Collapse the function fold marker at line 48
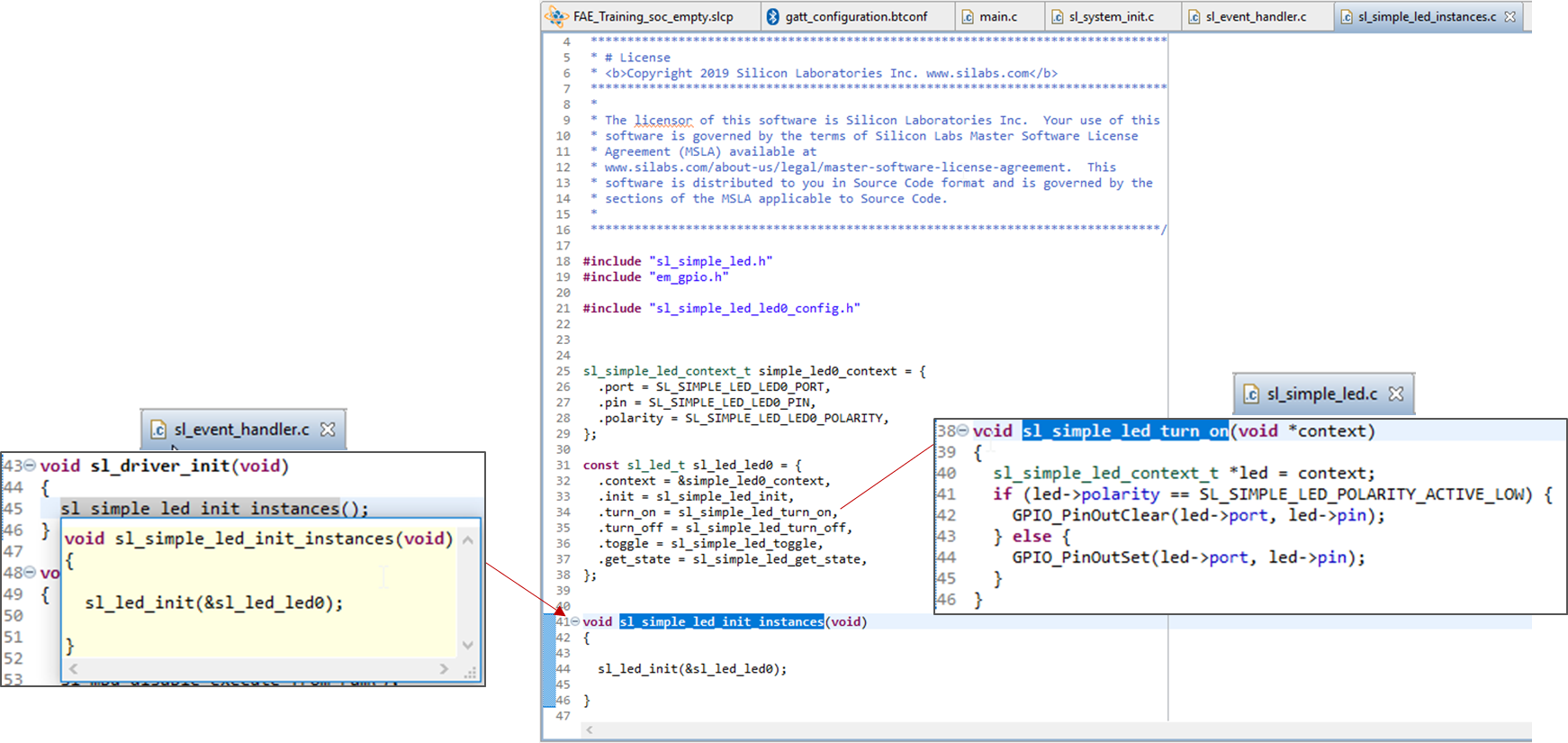Image resolution: width=1568 pixels, height=743 pixels. point(30,572)
